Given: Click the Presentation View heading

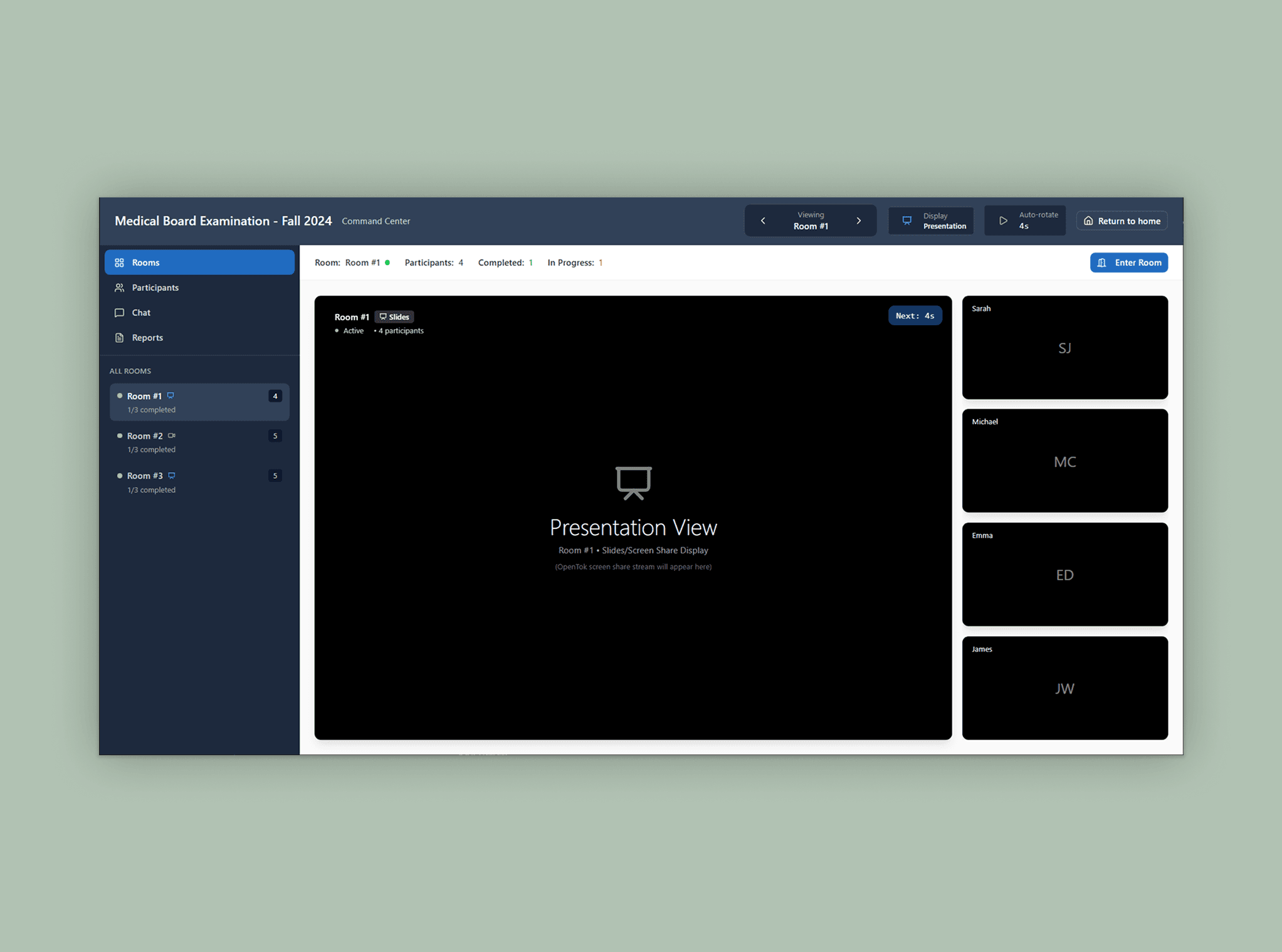Looking at the screenshot, I should click(633, 527).
